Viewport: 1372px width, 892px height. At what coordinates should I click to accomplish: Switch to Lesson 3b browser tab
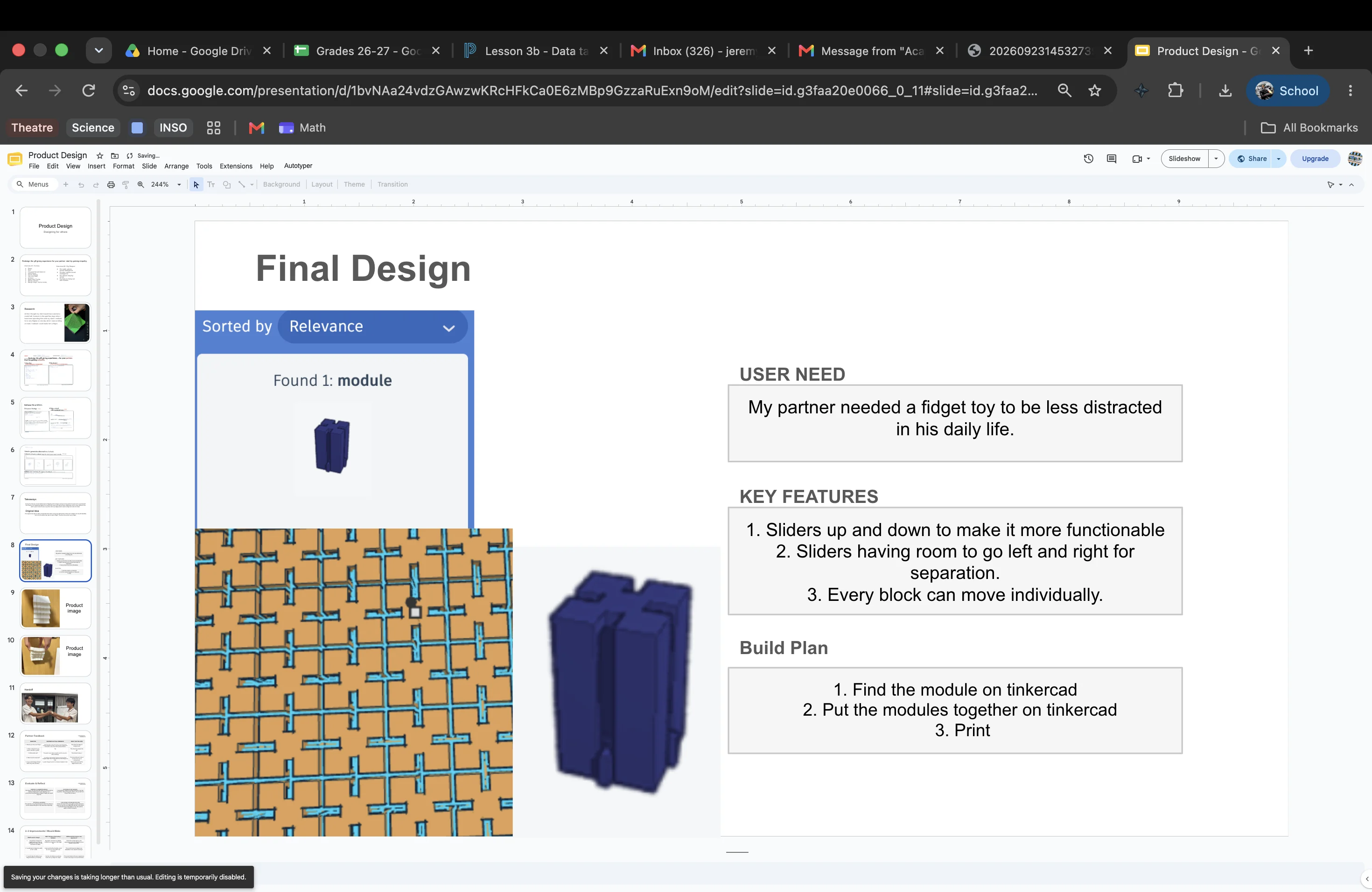point(537,51)
